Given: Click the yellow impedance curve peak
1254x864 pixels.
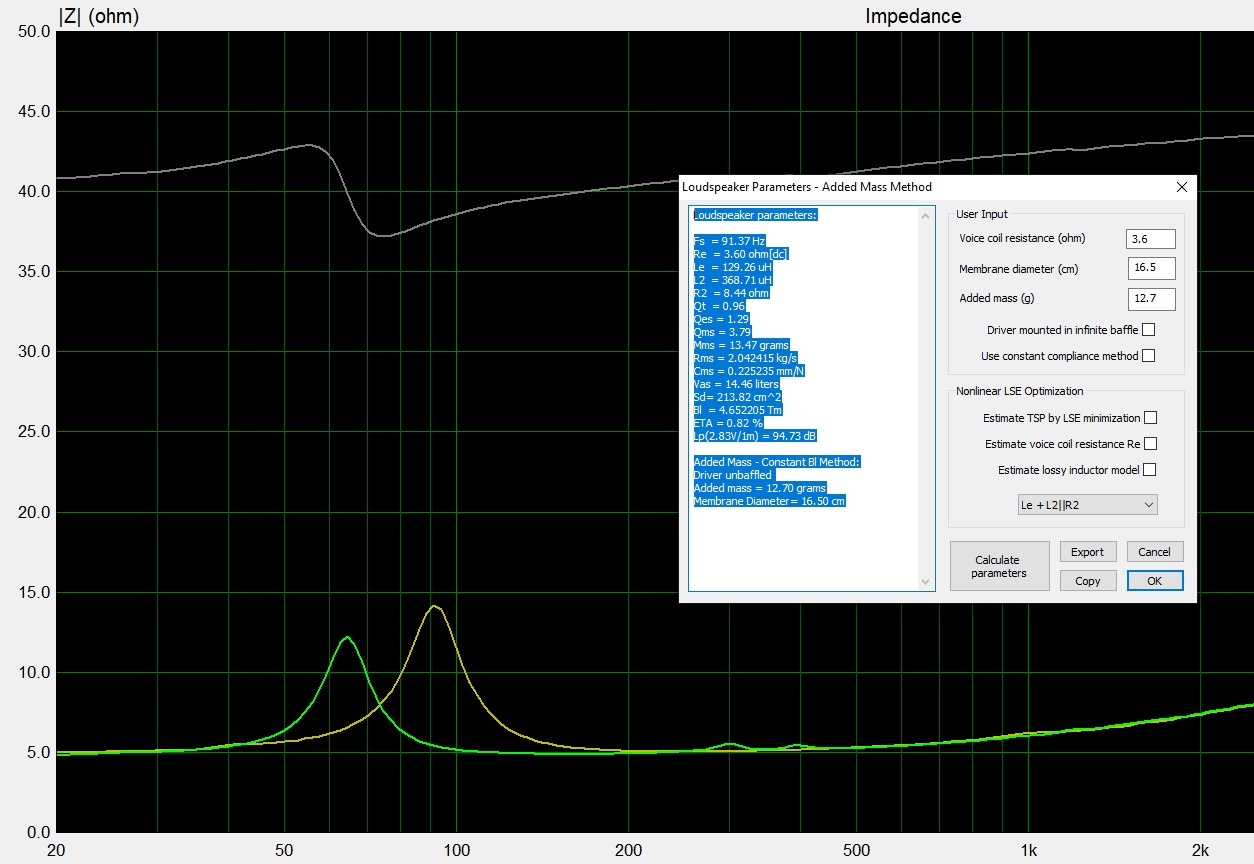Looking at the screenshot, I should [434, 606].
